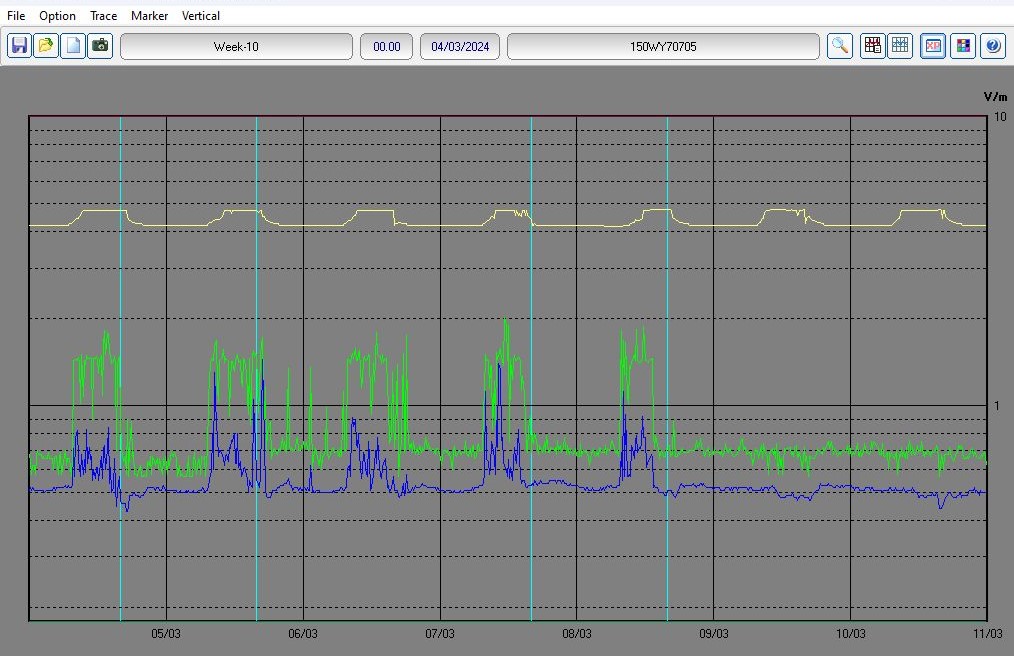Open a file with the folder icon
The height and width of the screenshot is (656, 1014).
tap(46, 46)
